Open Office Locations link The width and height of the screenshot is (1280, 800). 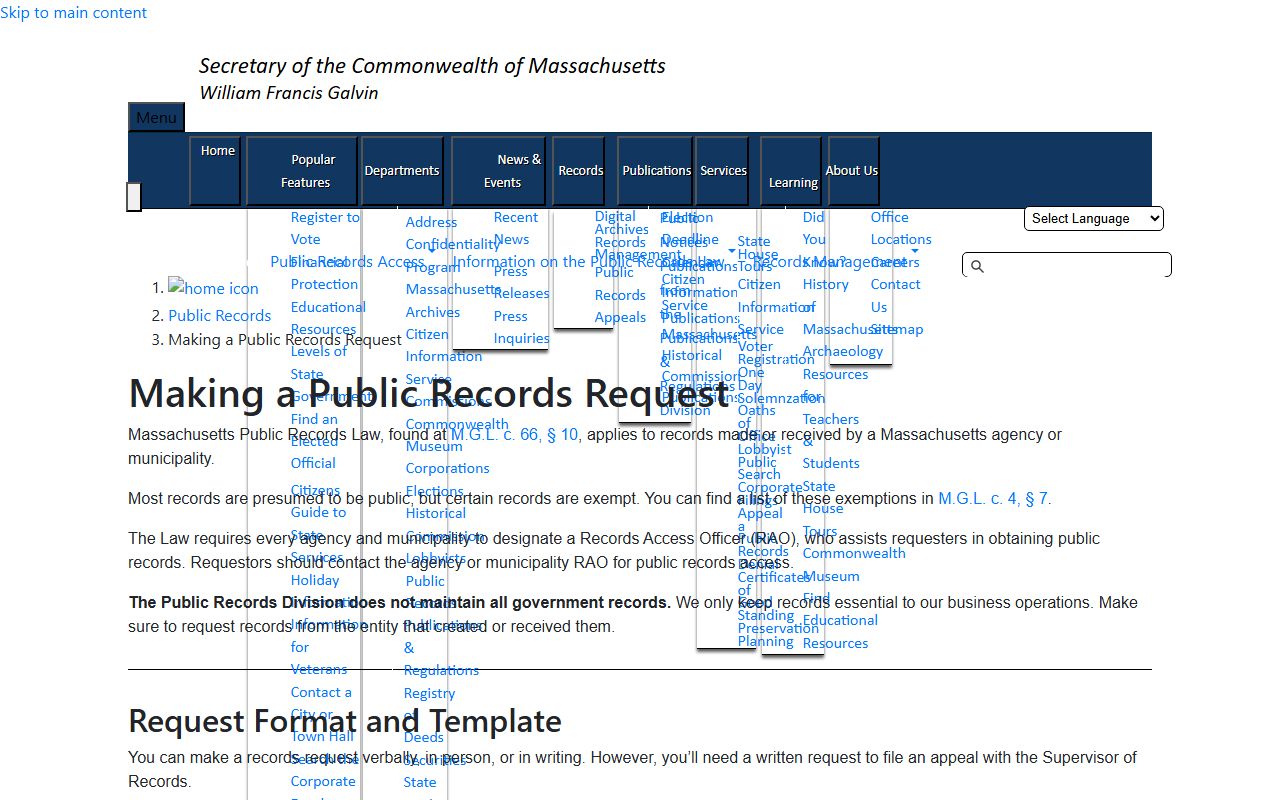pyautogui.click(x=901, y=228)
